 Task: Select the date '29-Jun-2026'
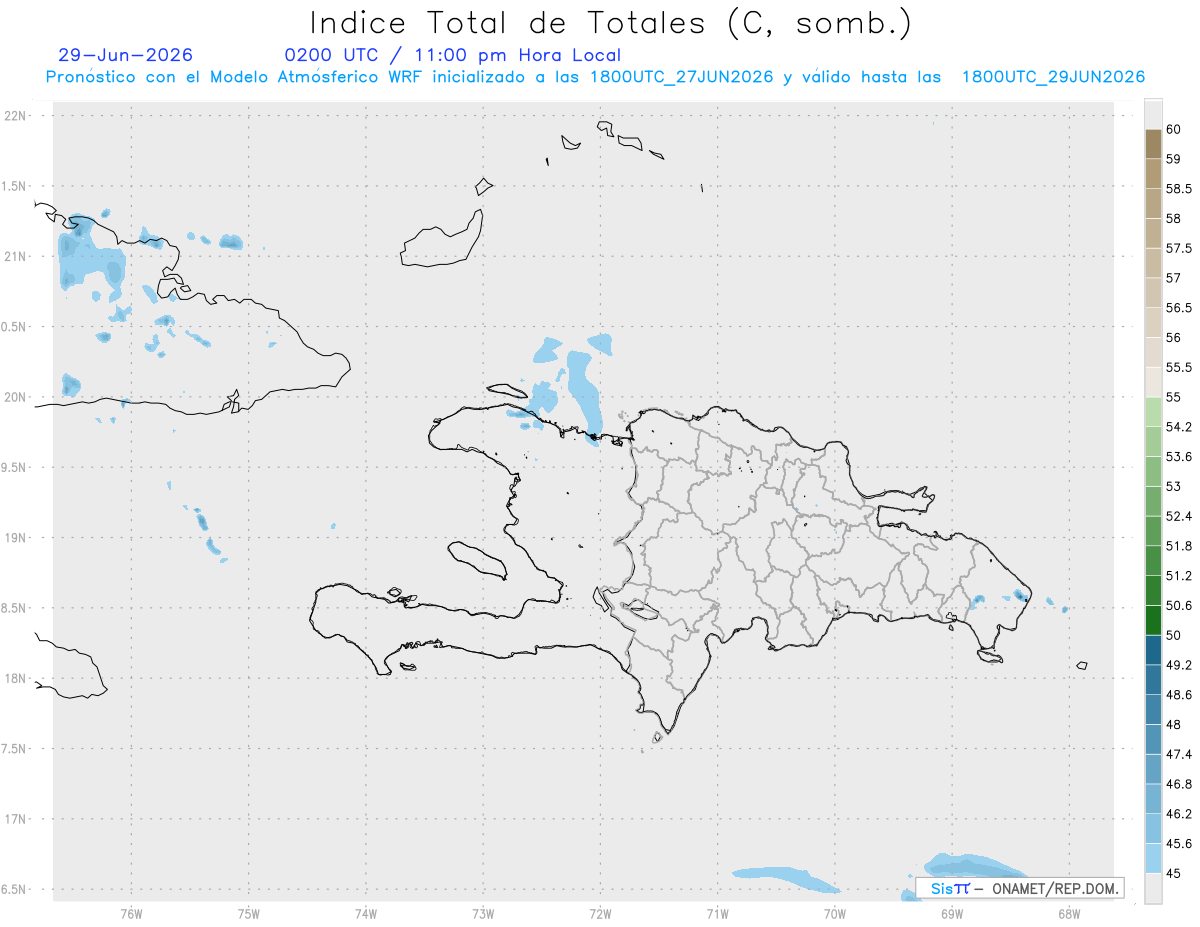[x=126, y=55]
